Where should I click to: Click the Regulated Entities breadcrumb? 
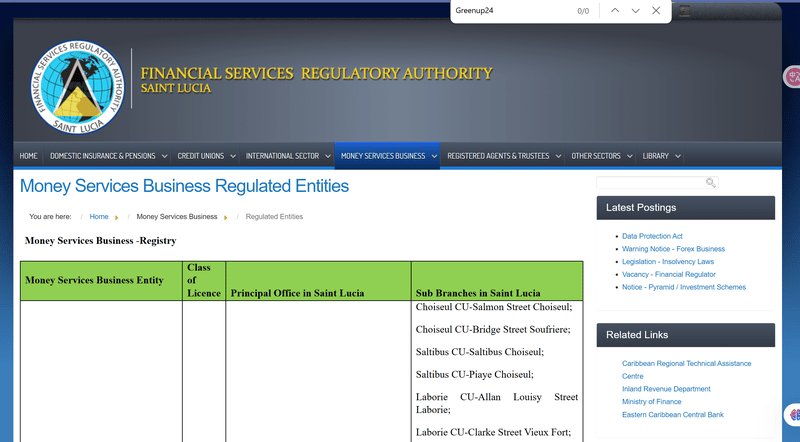coord(274,216)
